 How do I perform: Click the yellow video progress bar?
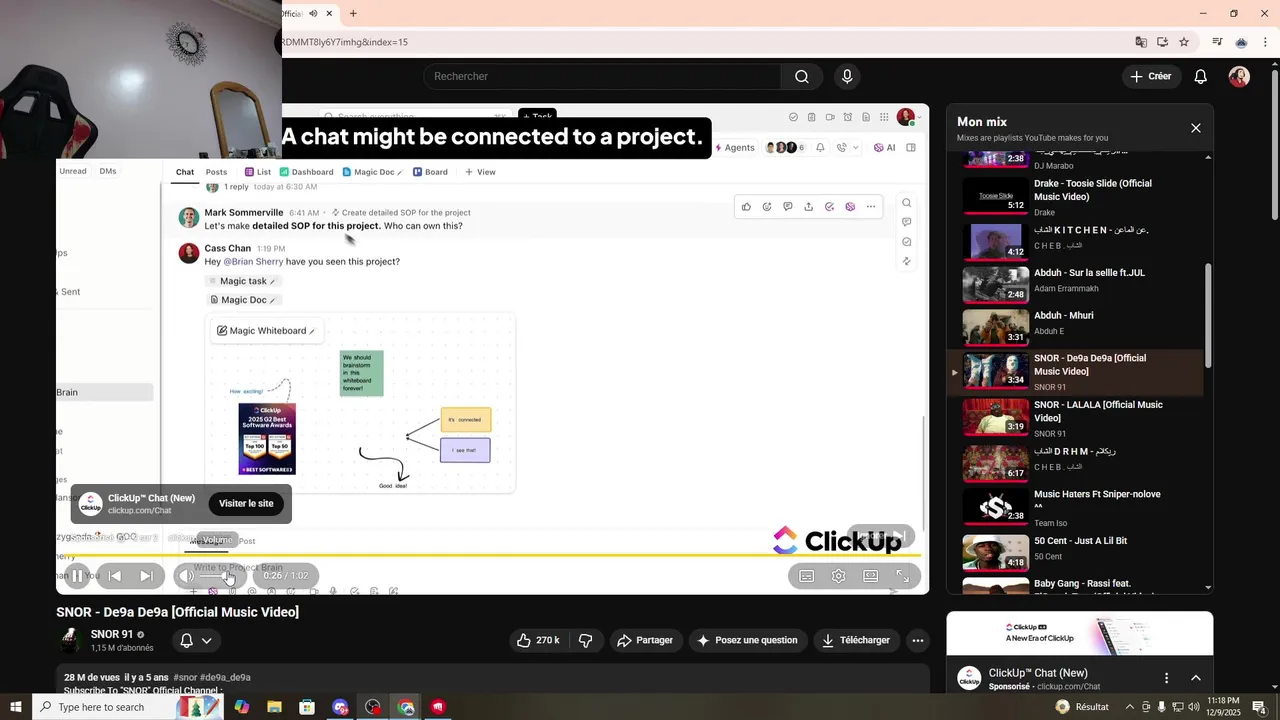tap(490, 554)
